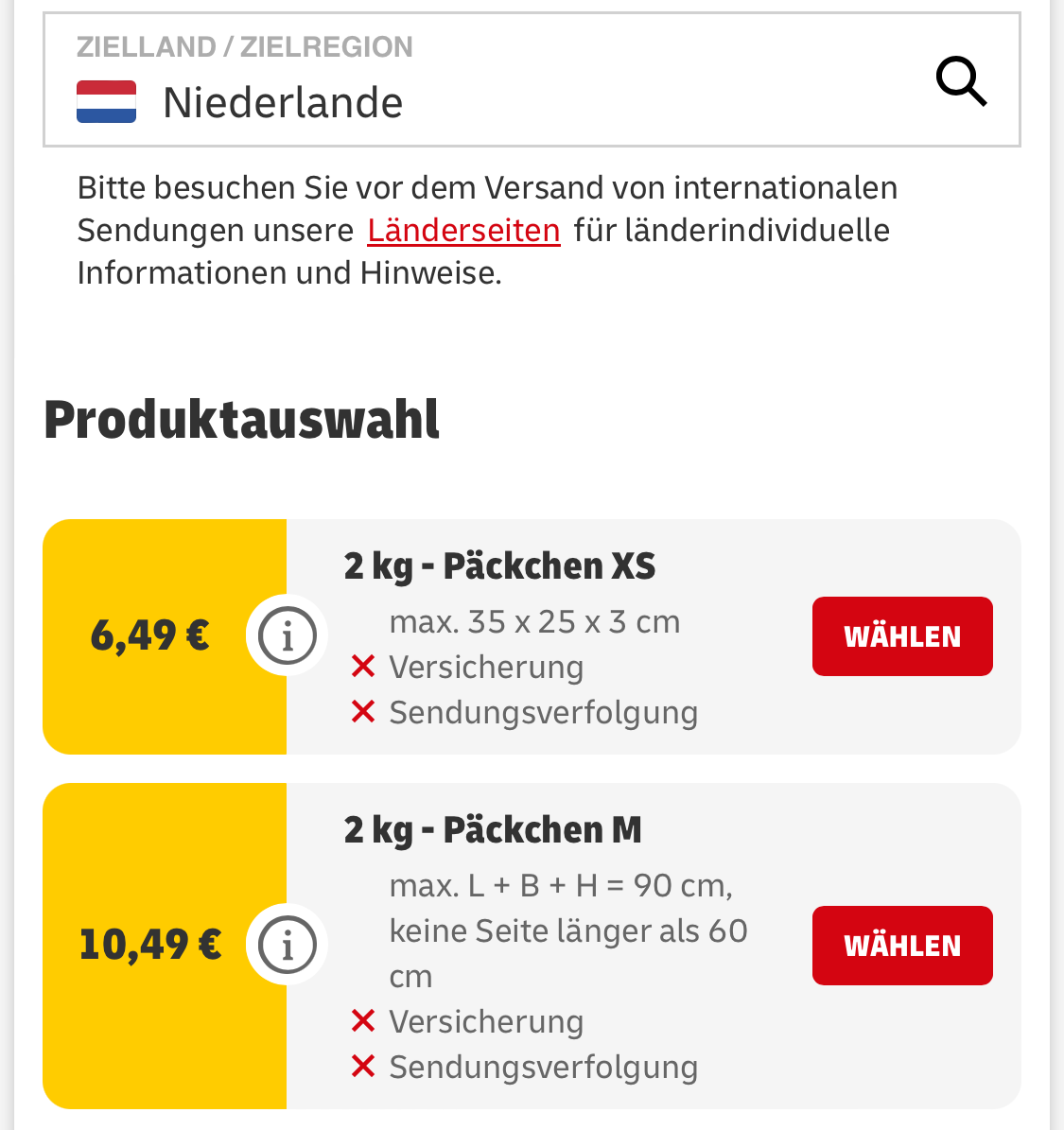
Task: Click the "max. 35 x 25 x 3 cm" text
Action: (534, 621)
